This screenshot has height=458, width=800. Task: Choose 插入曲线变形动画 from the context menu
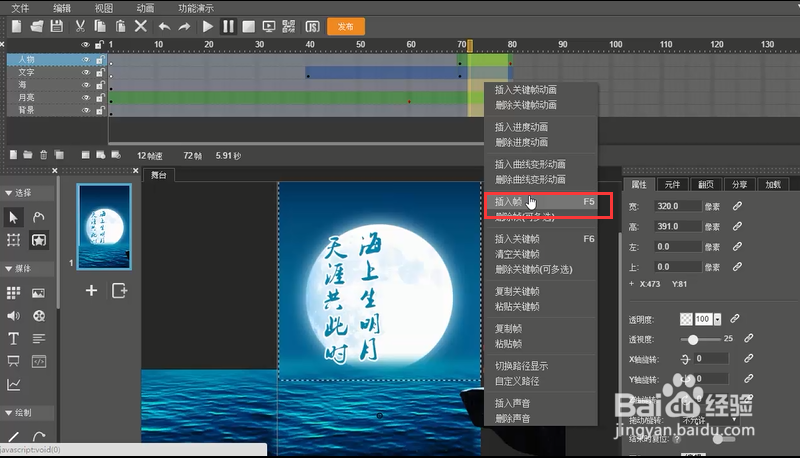point(530,164)
